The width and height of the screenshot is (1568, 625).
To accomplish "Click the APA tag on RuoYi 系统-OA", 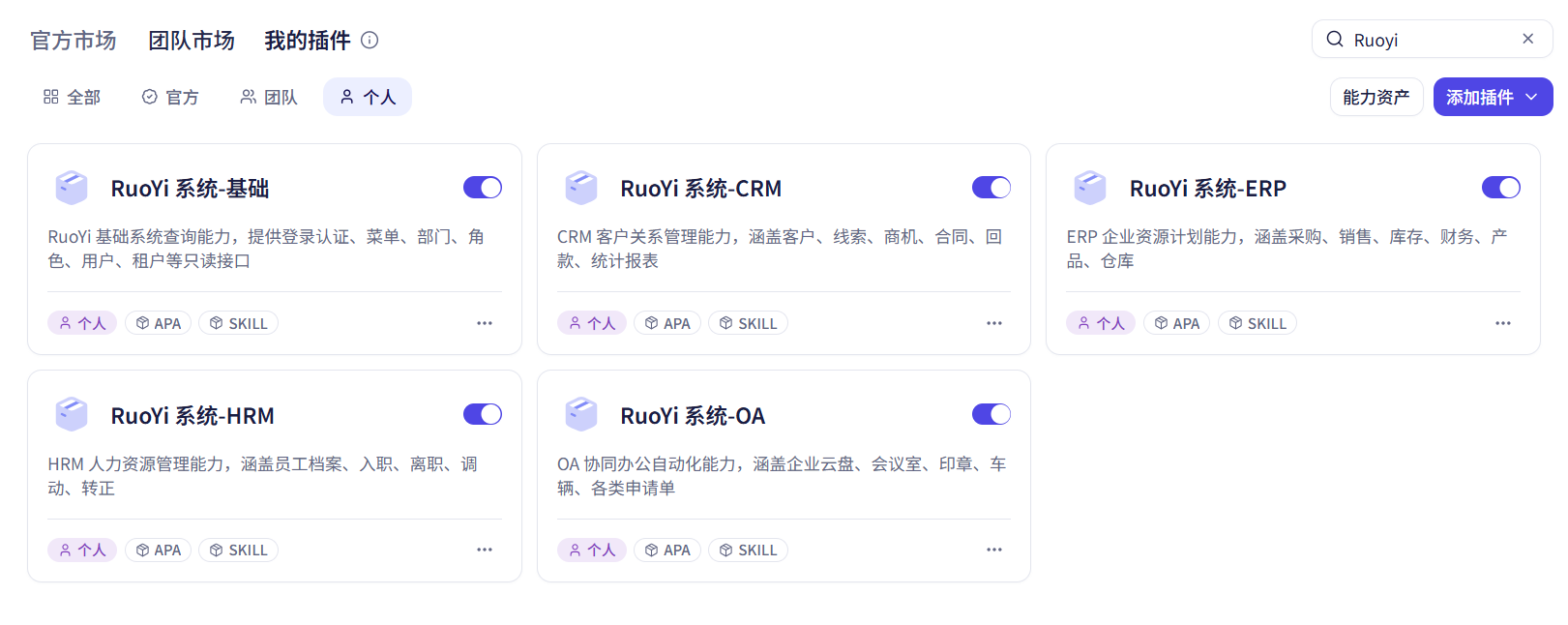I will click(667, 550).
